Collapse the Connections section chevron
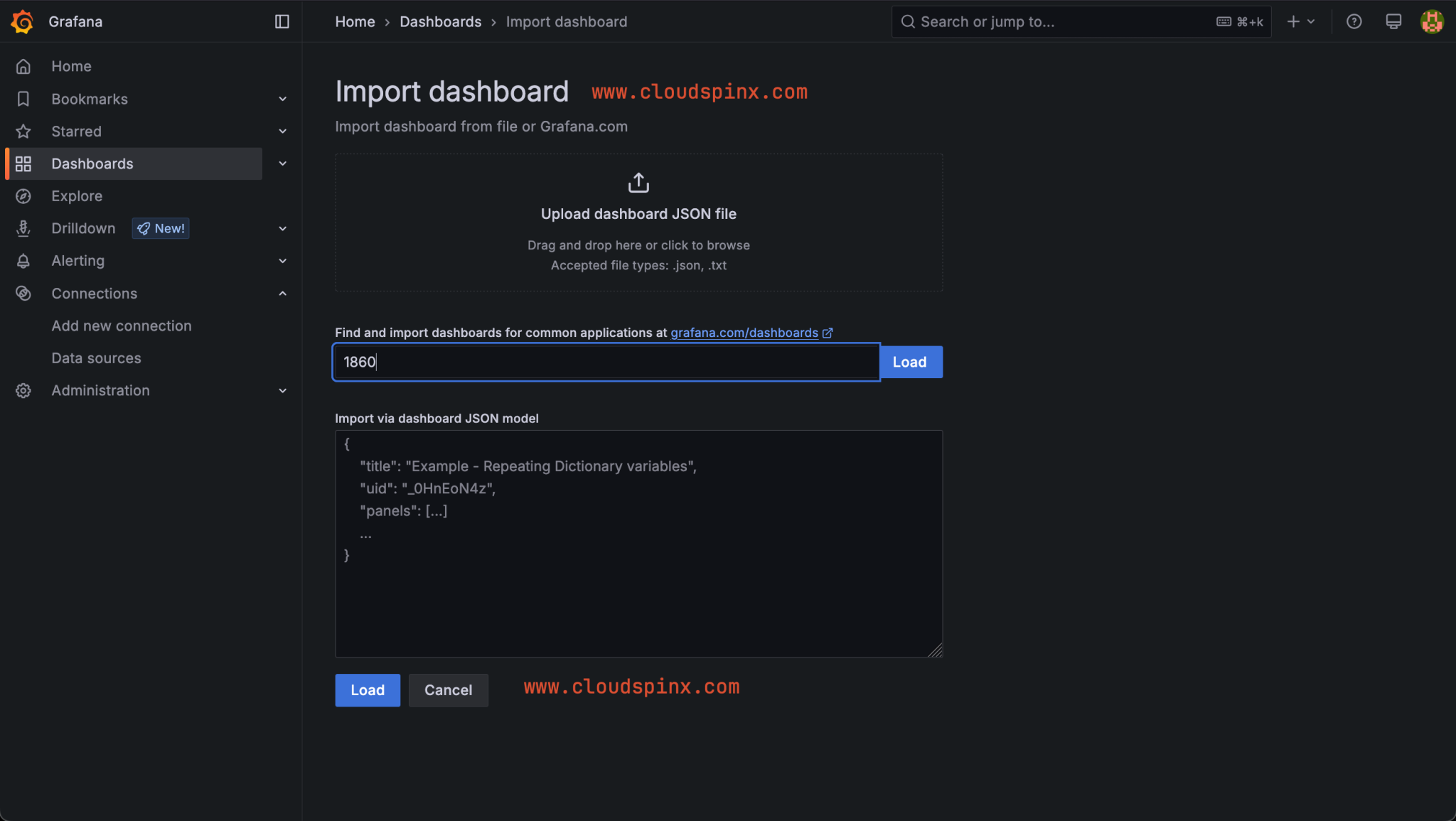1456x821 pixels. pos(282,293)
